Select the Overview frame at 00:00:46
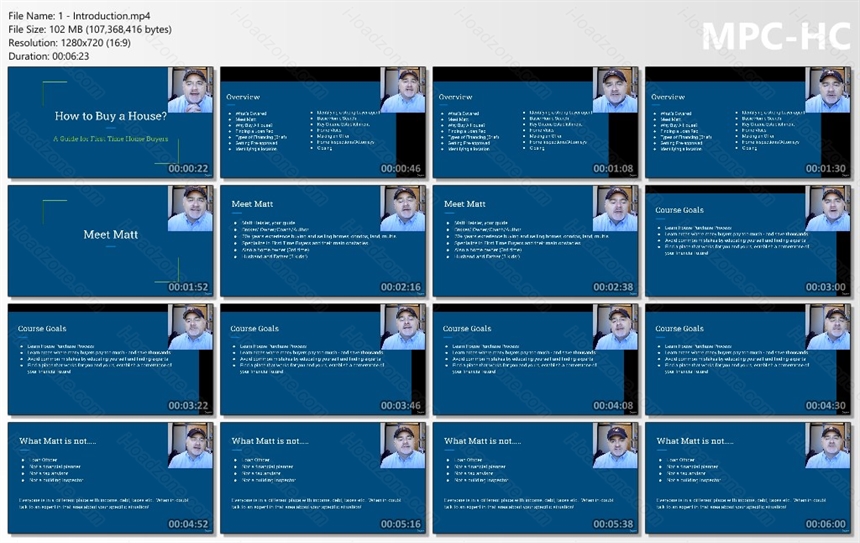This screenshot has width=860, height=543. pyautogui.click(x=323, y=122)
